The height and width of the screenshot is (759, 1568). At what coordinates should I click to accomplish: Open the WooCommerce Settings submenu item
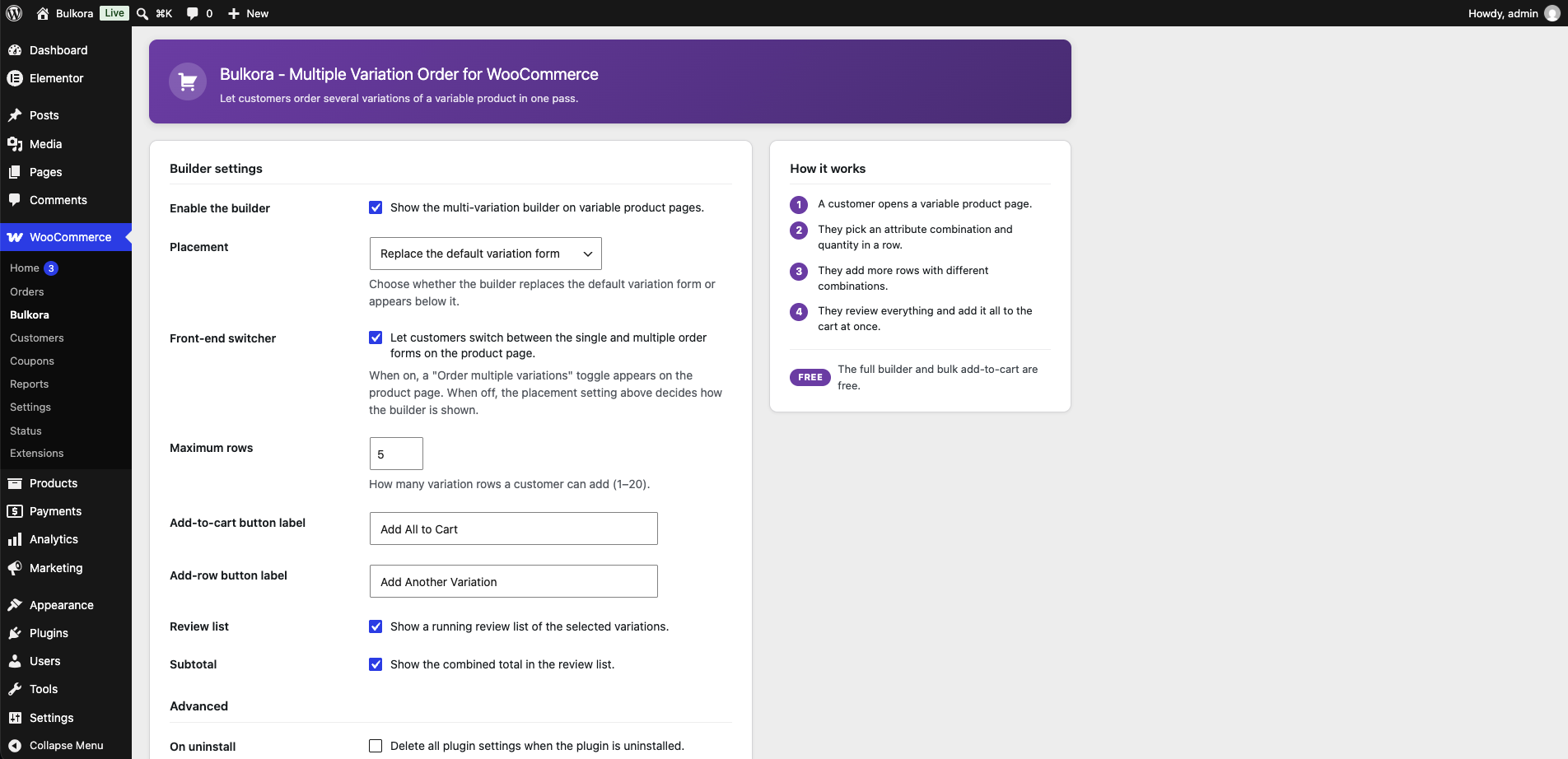30,407
